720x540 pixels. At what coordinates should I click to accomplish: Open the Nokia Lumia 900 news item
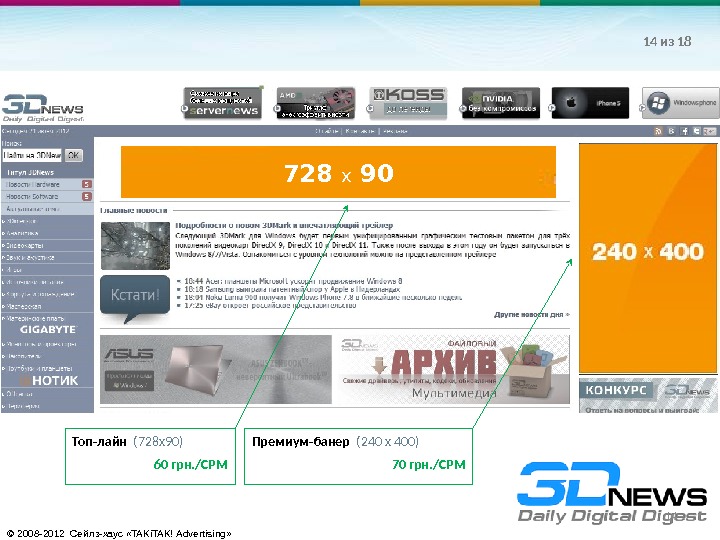coord(323,297)
